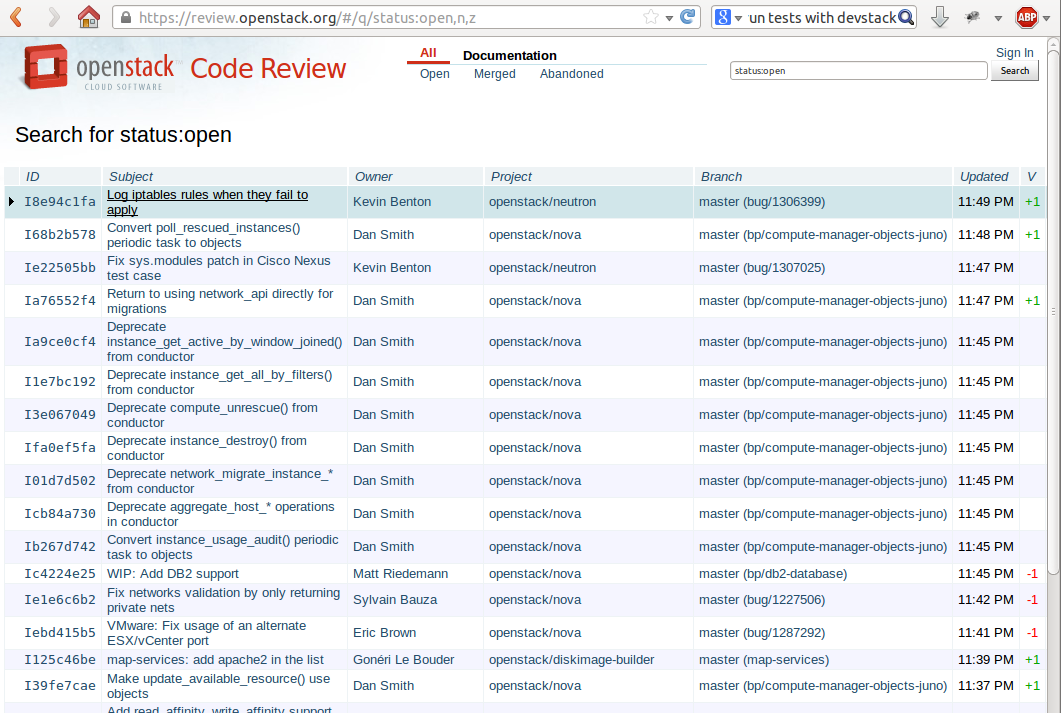Screen dimensions: 1061x713
Task: Open the Abandoned changes submenu
Action: click(571, 74)
